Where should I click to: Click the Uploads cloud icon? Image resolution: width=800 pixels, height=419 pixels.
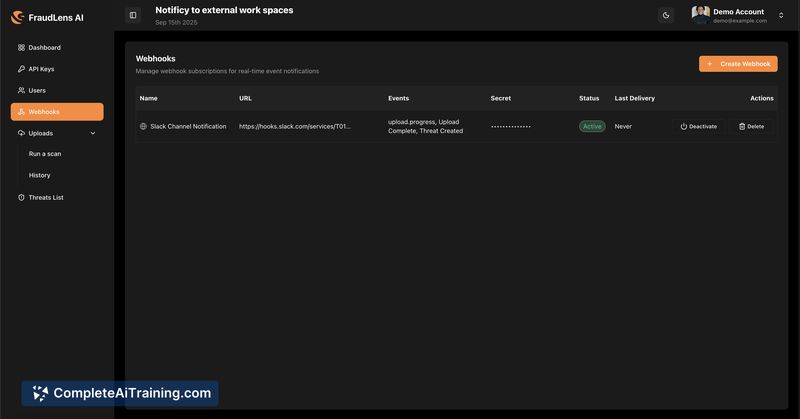point(21,133)
